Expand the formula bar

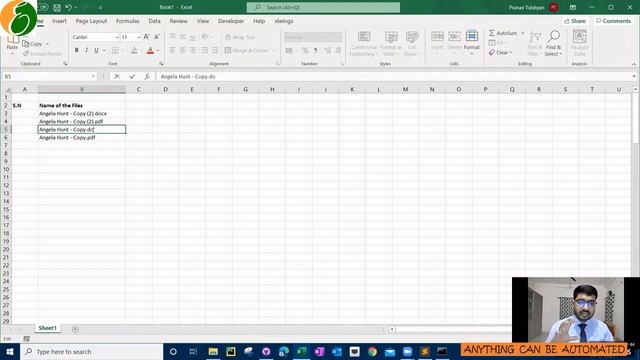634,76
